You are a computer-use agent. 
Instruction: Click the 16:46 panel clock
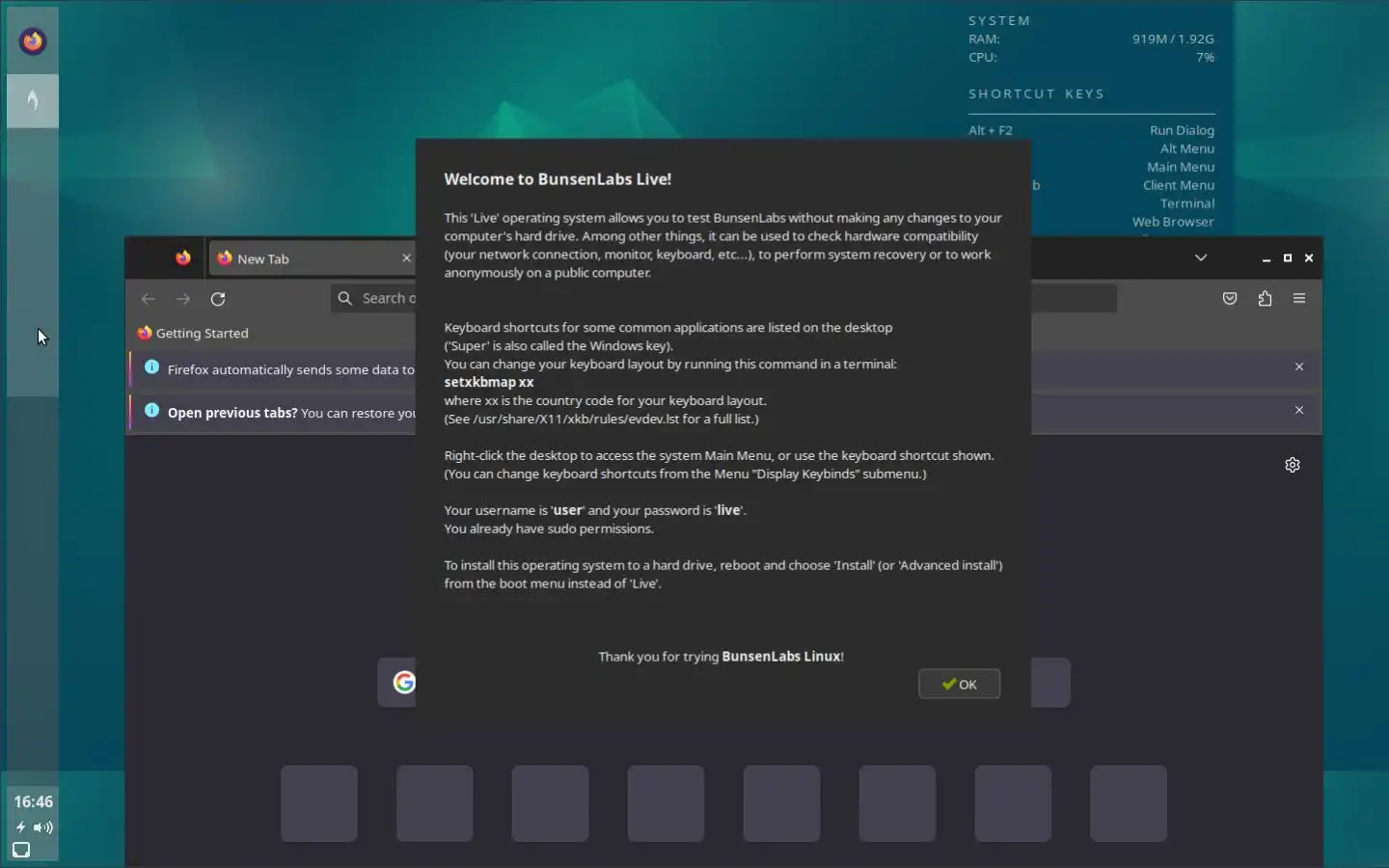coord(33,801)
